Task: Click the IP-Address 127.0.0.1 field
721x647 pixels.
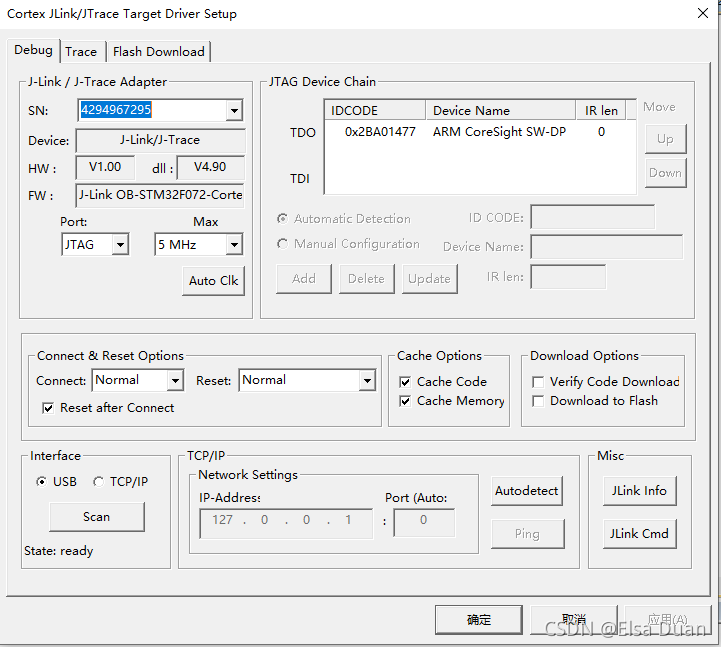Action: pos(286,523)
